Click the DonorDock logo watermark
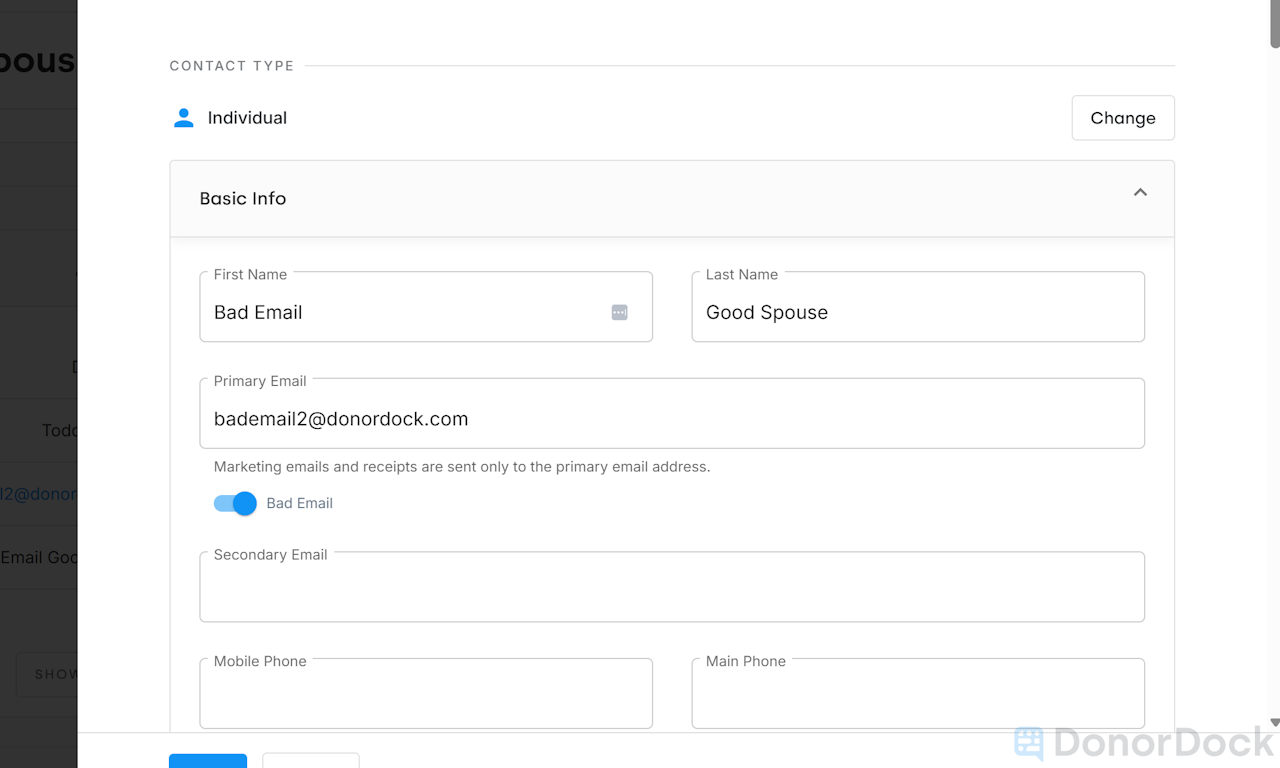The width and height of the screenshot is (1280, 768). pyautogui.click(x=1144, y=742)
